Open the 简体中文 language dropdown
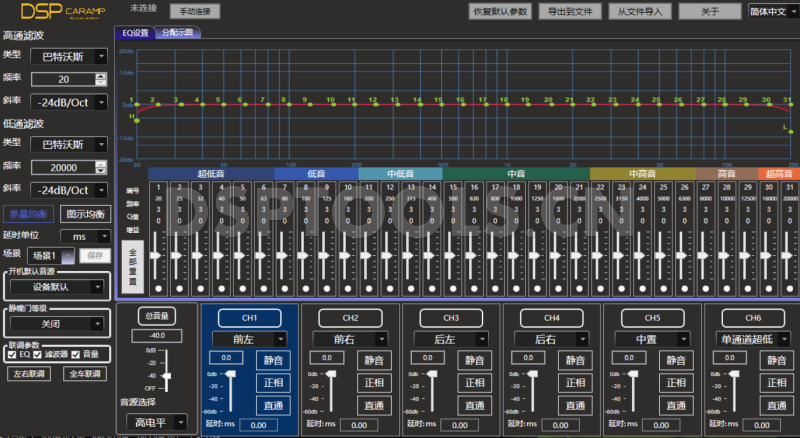Screen dimensions: 800x438 pos(772,12)
